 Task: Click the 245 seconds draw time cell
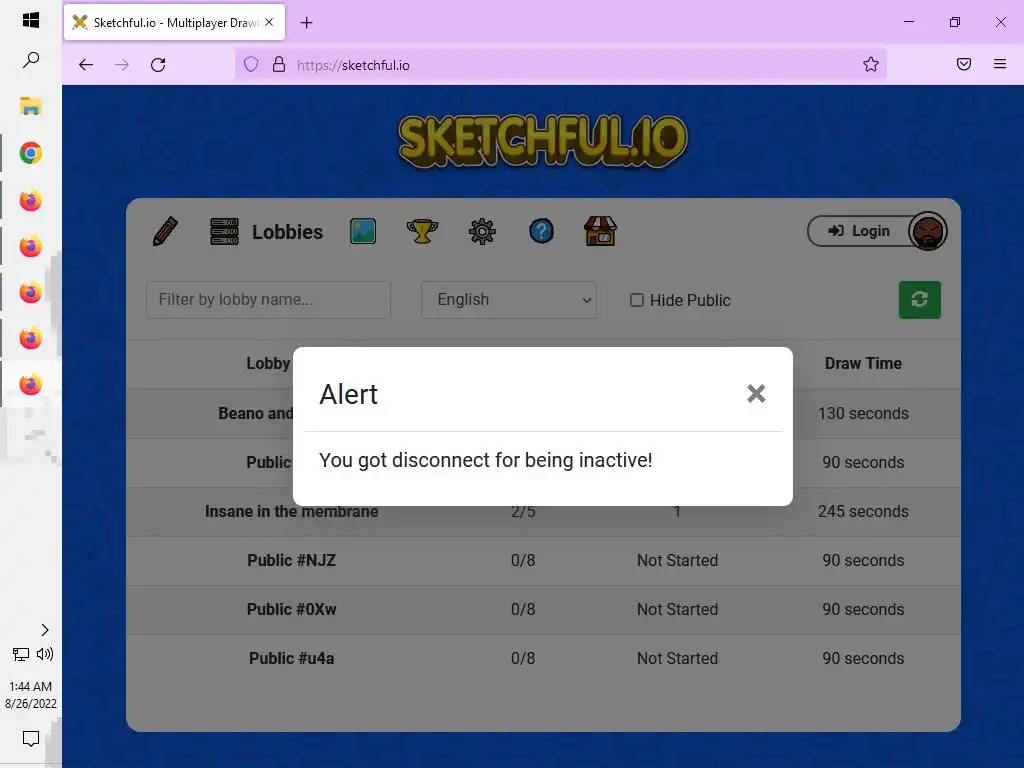(863, 511)
